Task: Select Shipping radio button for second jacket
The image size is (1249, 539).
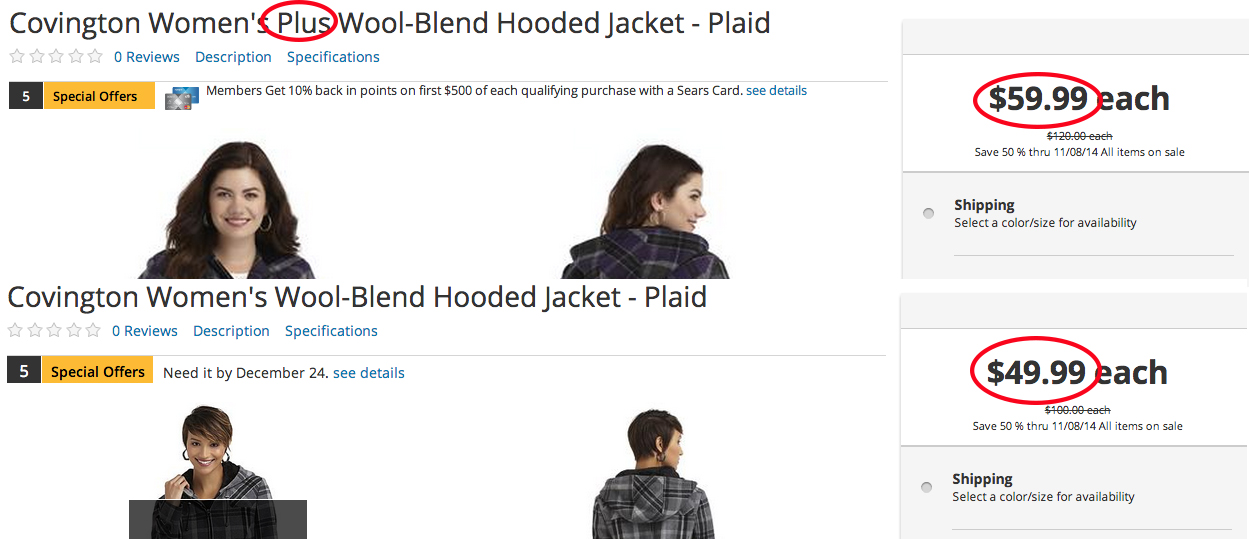Action: point(927,487)
